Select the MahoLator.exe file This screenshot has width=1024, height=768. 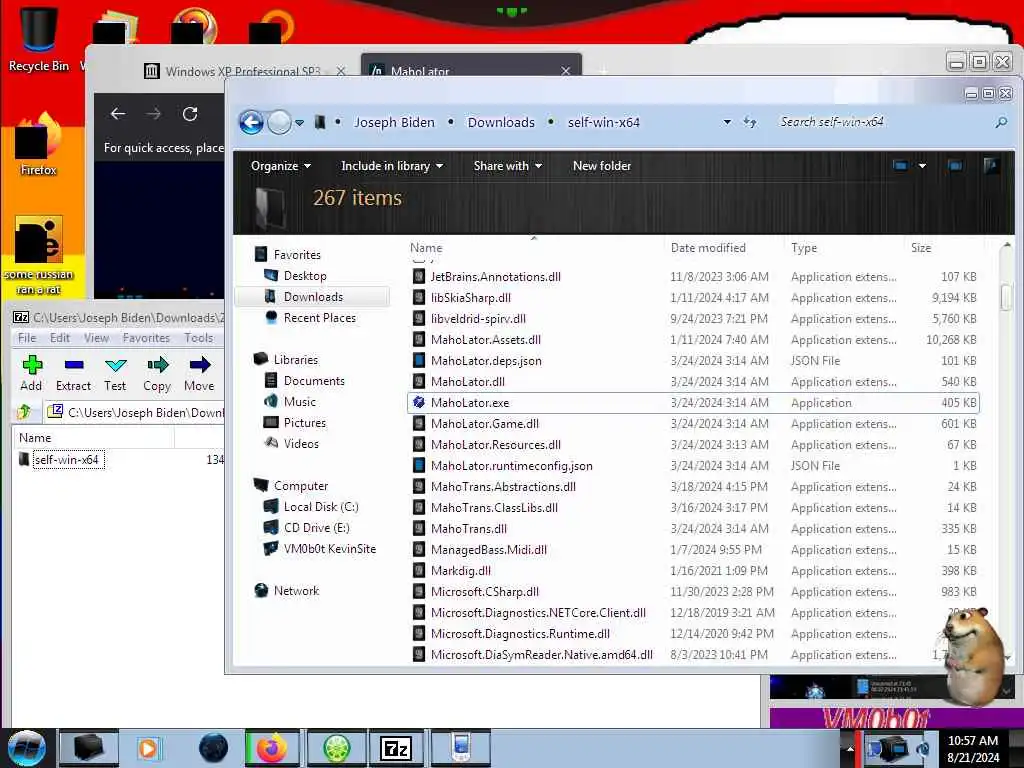coord(693,402)
